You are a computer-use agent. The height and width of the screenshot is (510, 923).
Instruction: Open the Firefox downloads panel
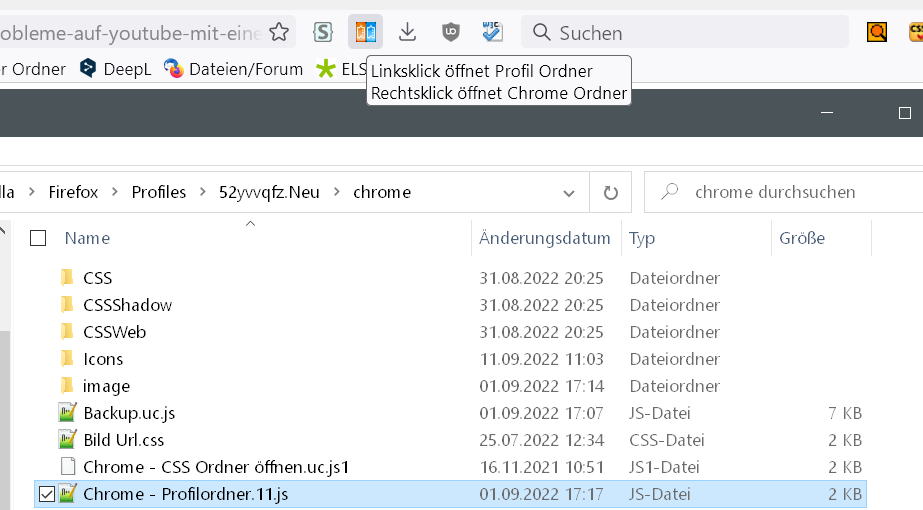407,33
